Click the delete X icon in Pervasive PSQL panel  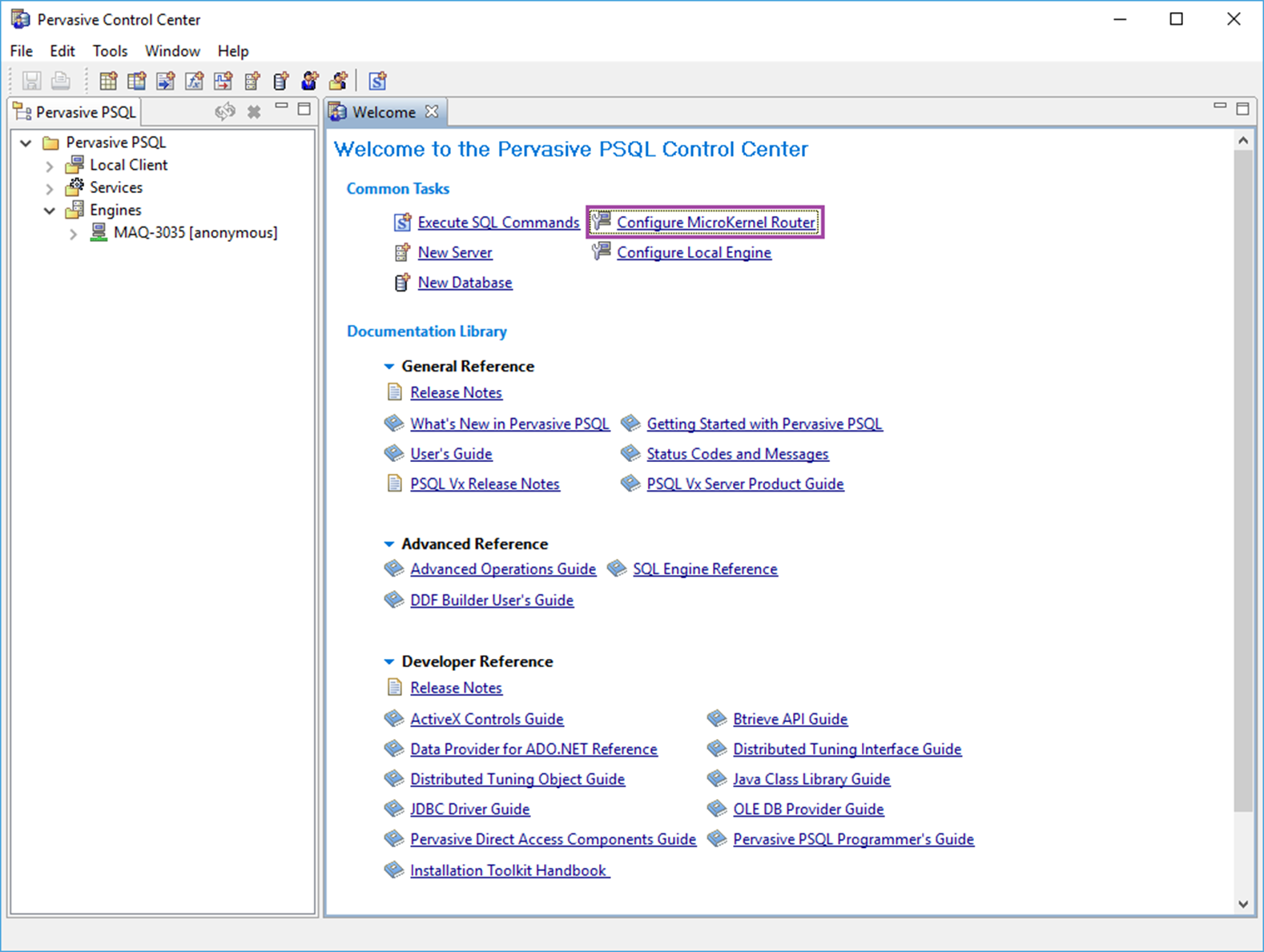click(x=254, y=112)
